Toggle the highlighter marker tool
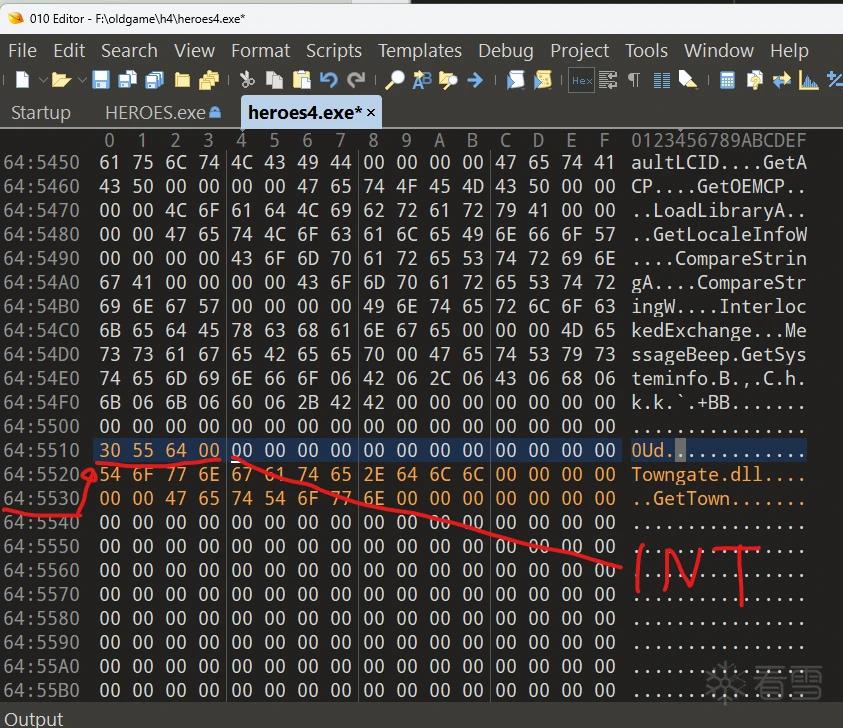843x728 pixels. click(688, 80)
